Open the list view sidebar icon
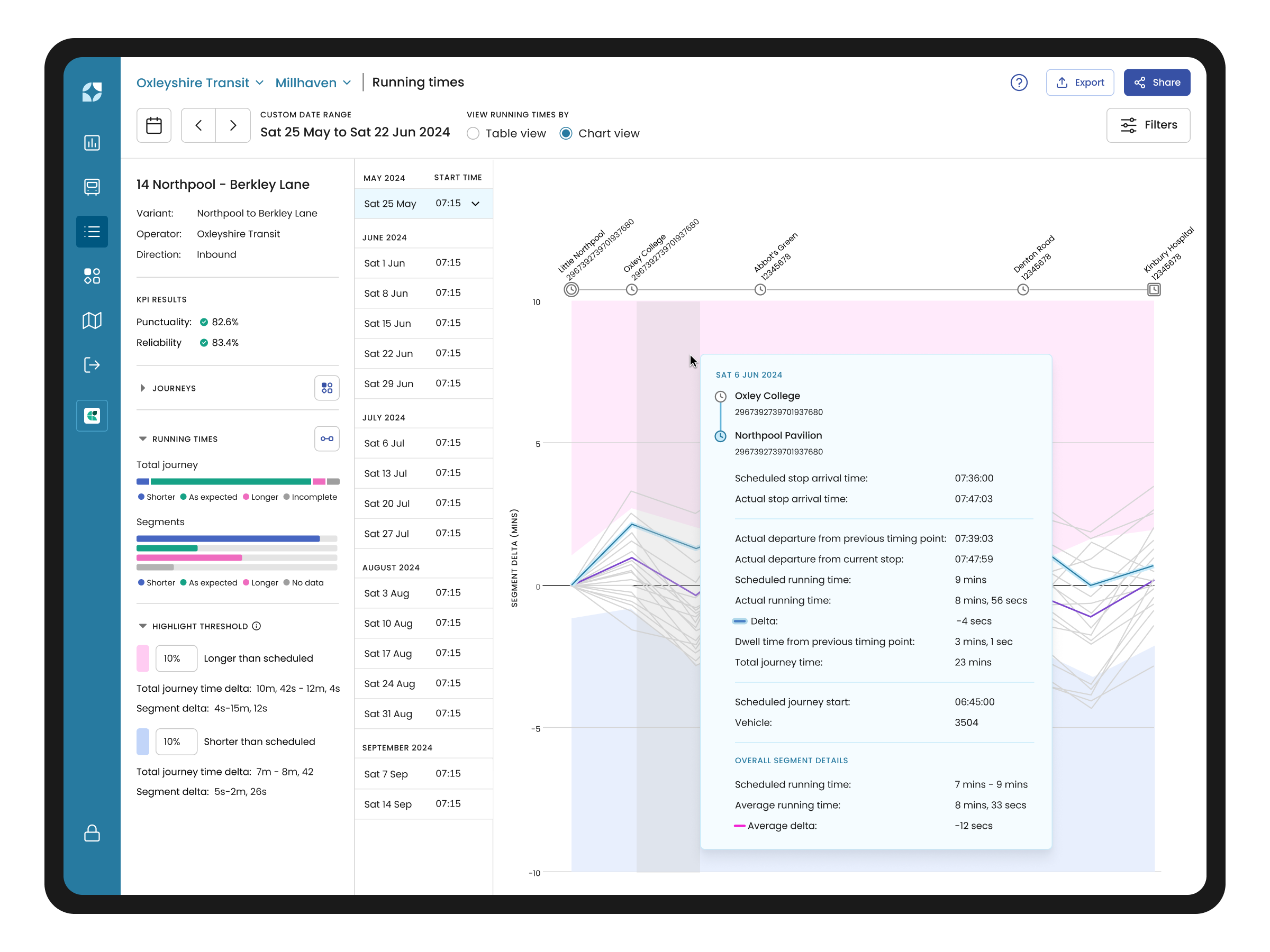Image resolution: width=1270 pixels, height=952 pixels. tap(92, 231)
